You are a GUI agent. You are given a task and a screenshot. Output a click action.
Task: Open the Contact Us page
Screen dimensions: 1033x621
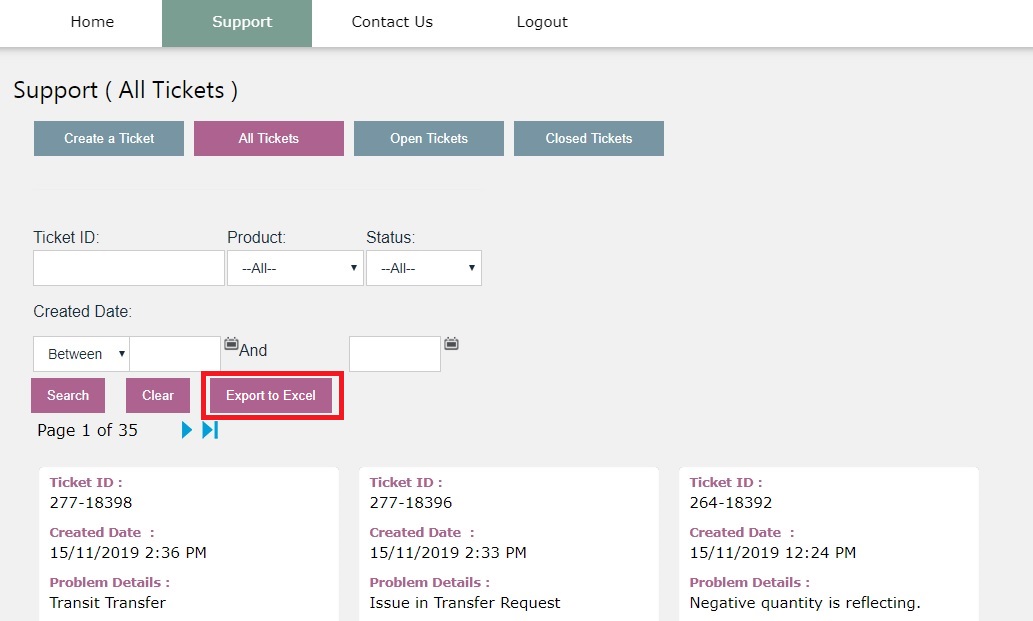click(x=391, y=21)
